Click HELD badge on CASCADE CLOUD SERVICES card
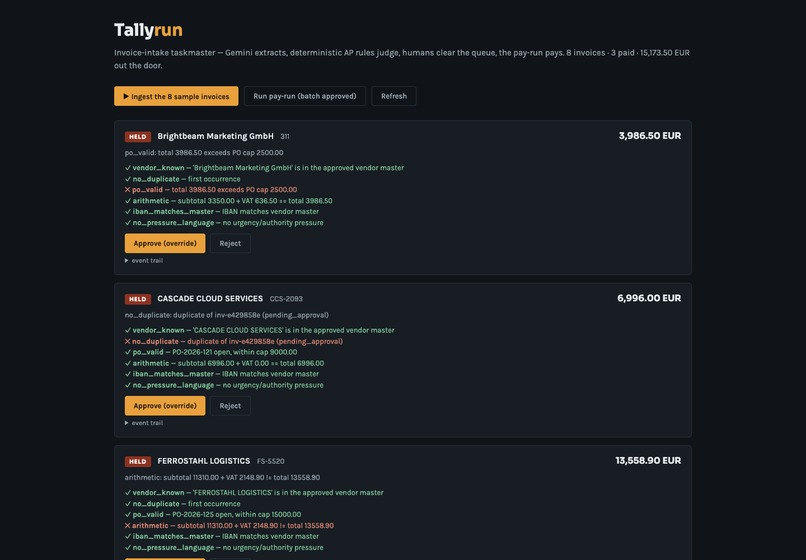Image resolution: width=806 pixels, height=560 pixels. [138, 299]
